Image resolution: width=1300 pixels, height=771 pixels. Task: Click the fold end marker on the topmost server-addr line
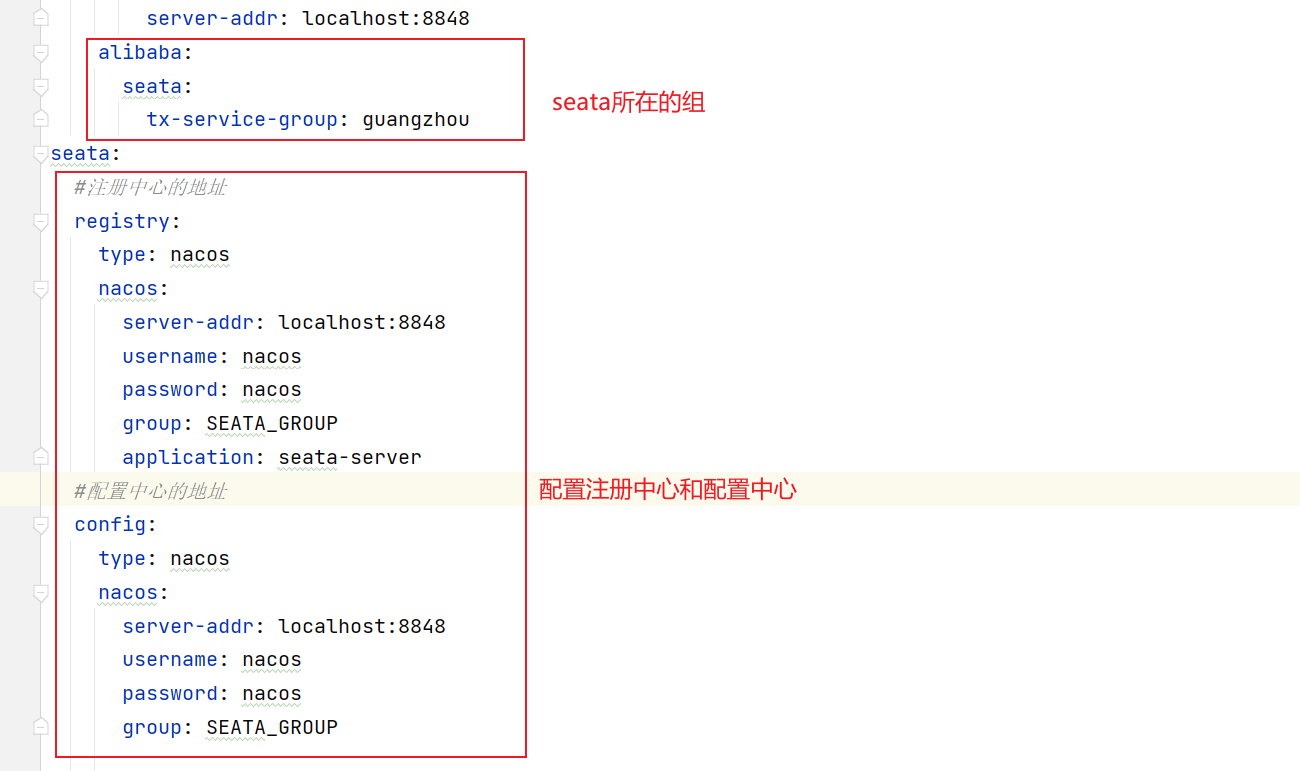[x=40, y=18]
